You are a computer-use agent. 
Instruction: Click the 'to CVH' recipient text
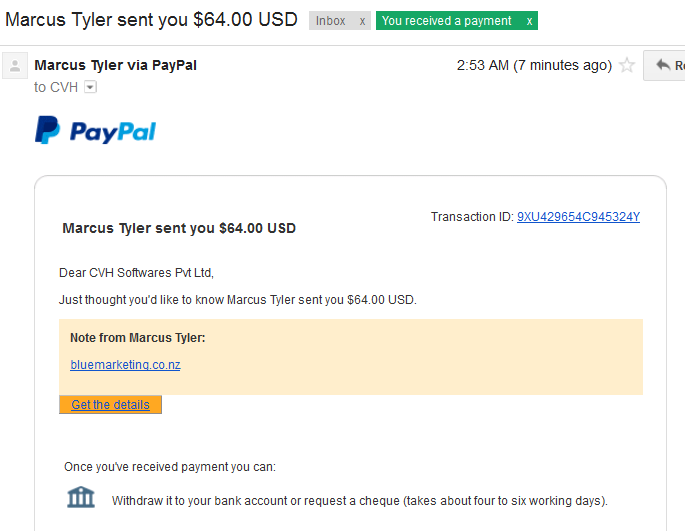(56, 87)
